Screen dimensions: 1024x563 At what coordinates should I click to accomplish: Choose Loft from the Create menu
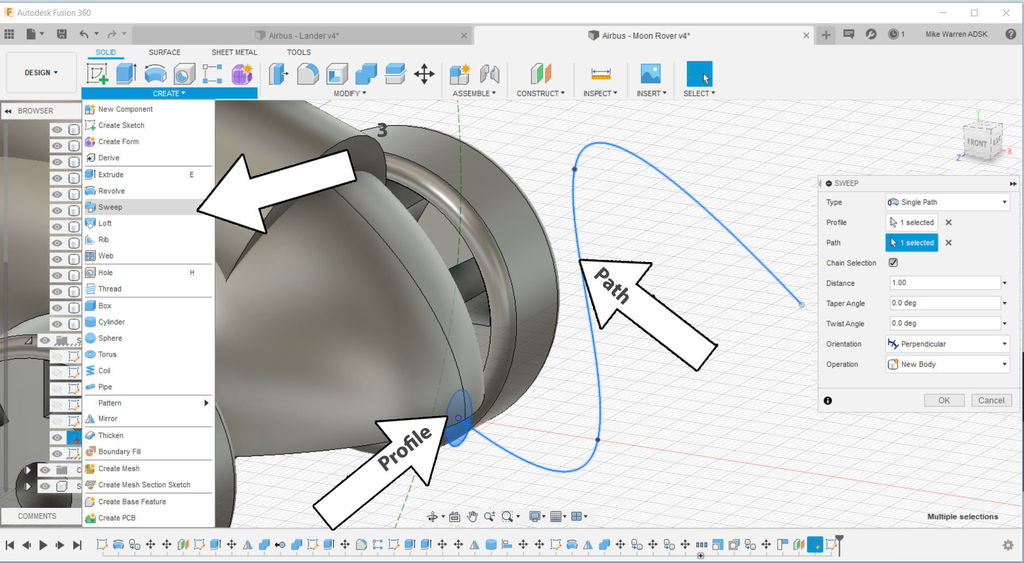(x=148, y=223)
